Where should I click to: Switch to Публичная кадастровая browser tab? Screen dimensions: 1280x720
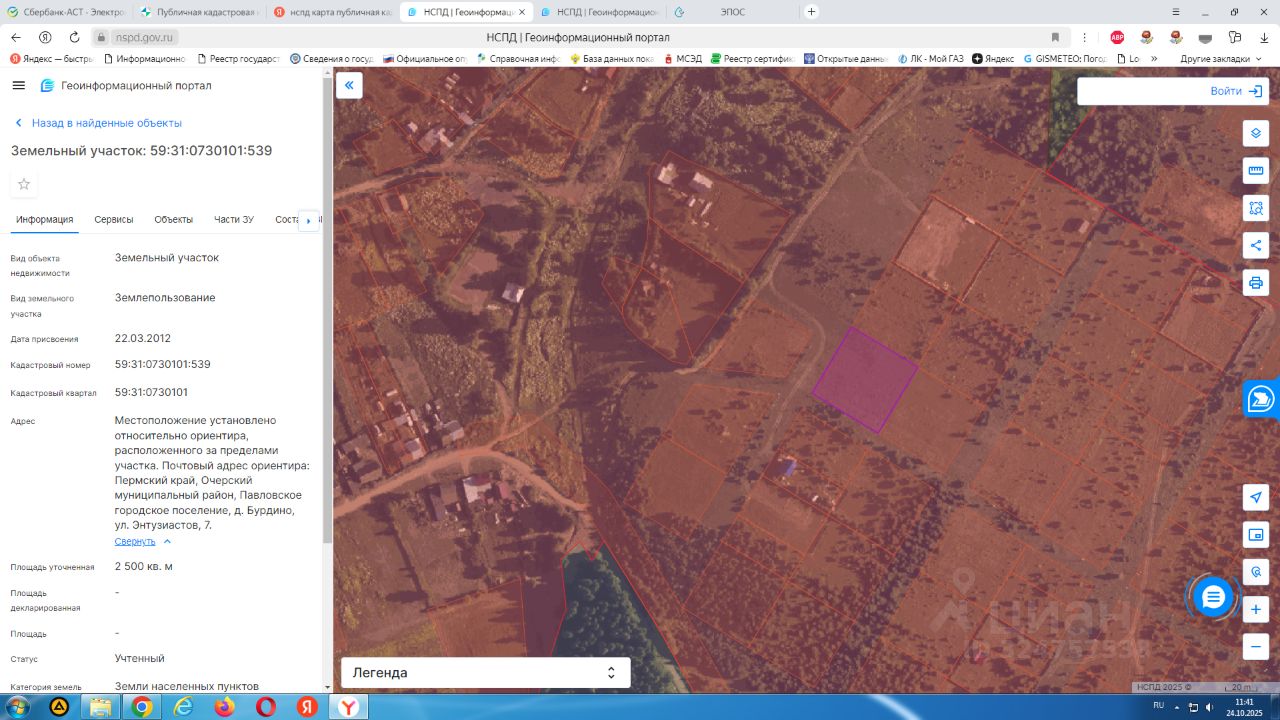pos(199,12)
